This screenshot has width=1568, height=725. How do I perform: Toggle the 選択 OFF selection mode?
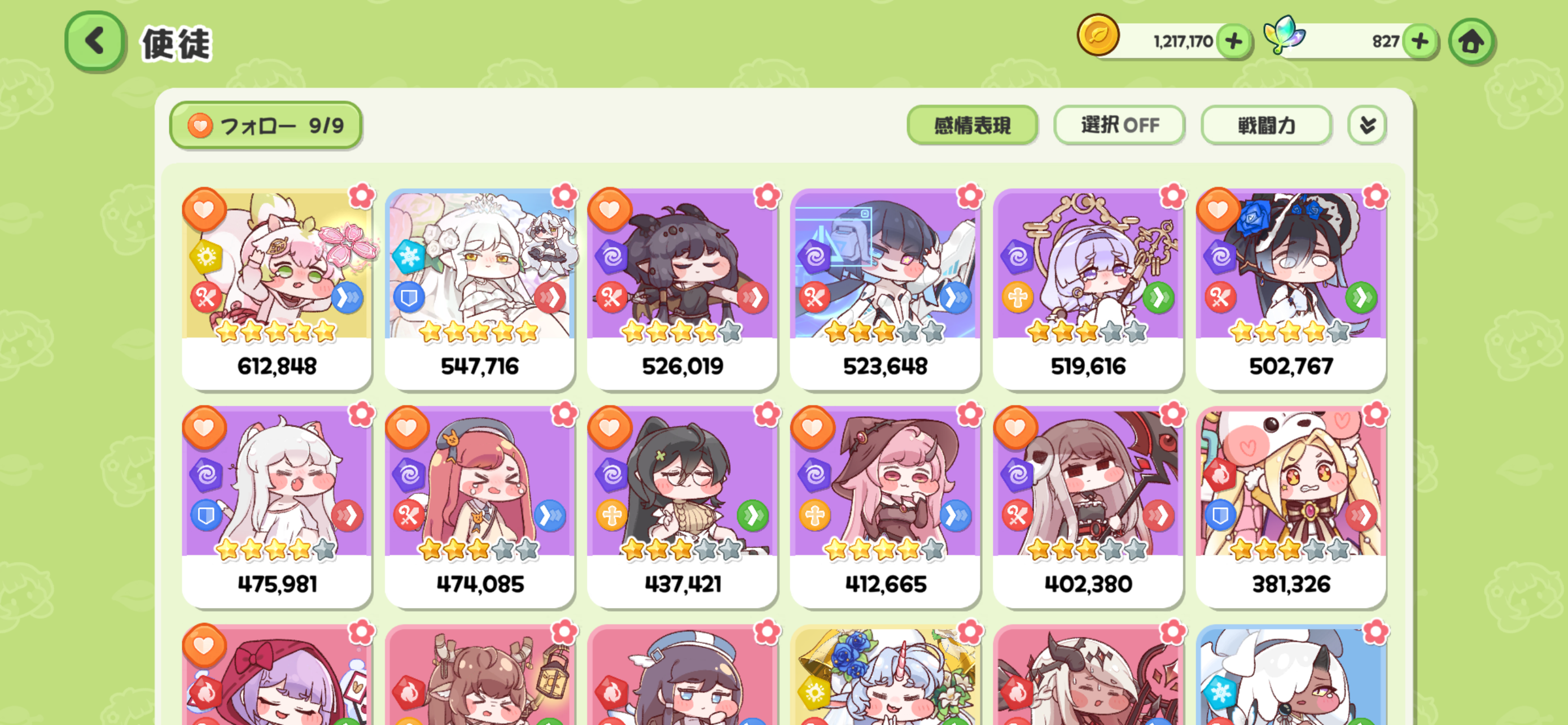coord(1119,125)
